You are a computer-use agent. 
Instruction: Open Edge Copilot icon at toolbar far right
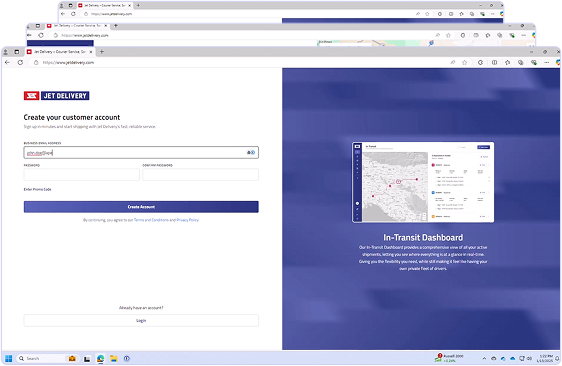pos(558,62)
